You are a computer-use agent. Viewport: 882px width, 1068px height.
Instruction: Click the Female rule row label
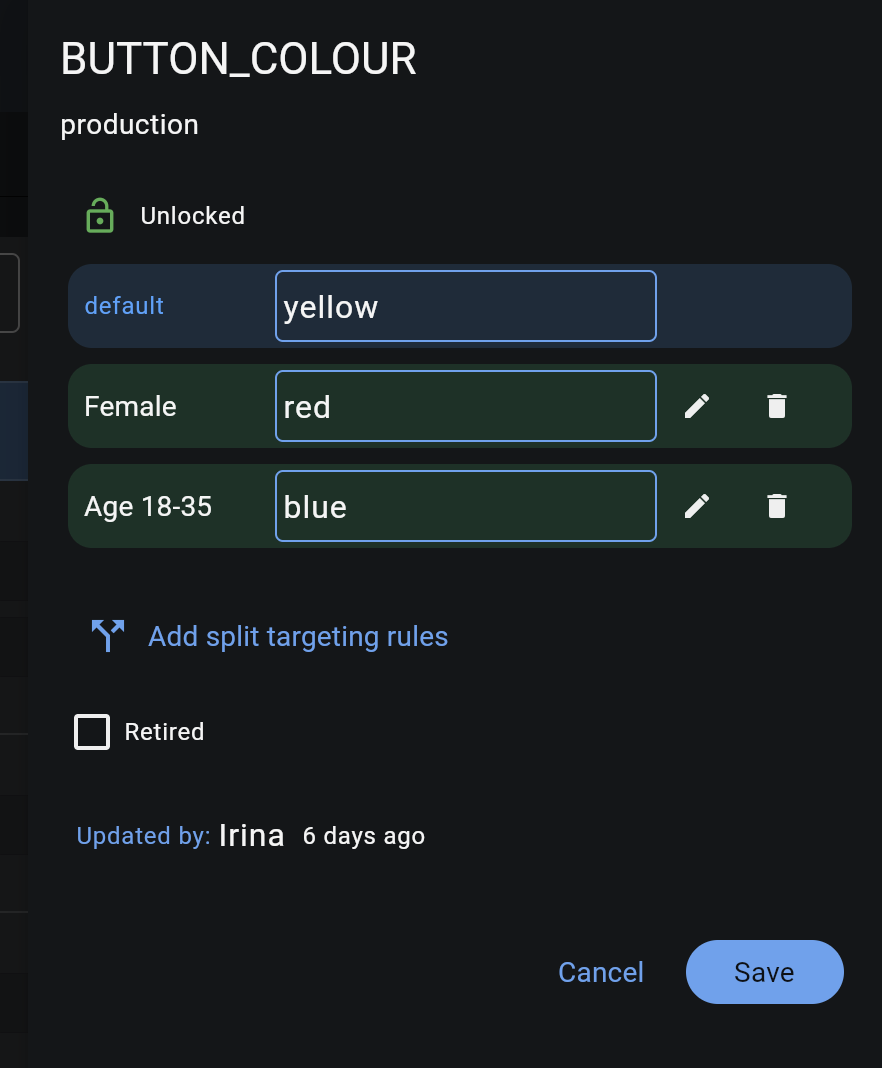tap(129, 406)
